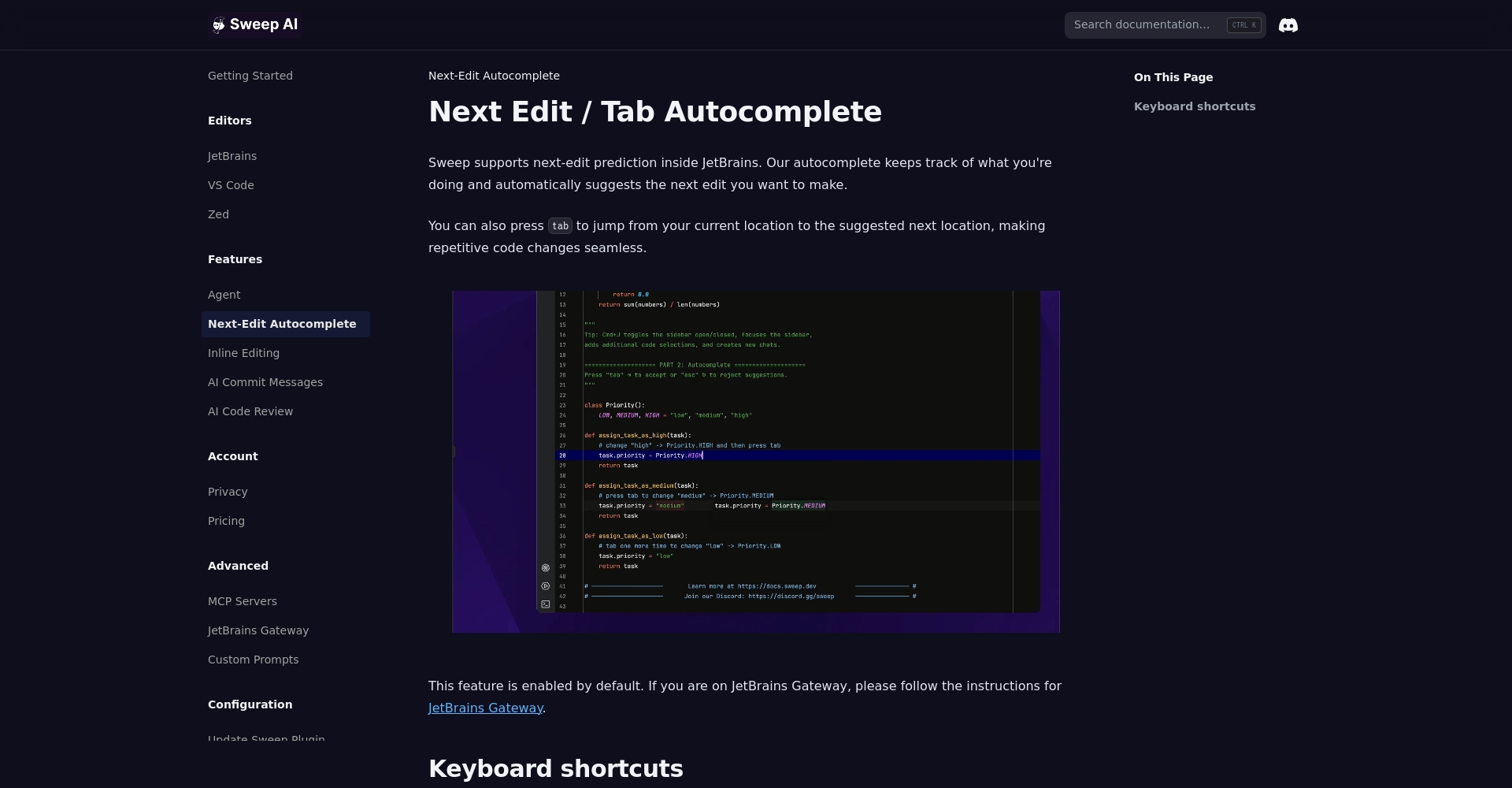Click the Next-Edit Autocomplete breadcrumb text
Image resolution: width=1512 pixels, height=788 pixels.
[x=494, y=76]
